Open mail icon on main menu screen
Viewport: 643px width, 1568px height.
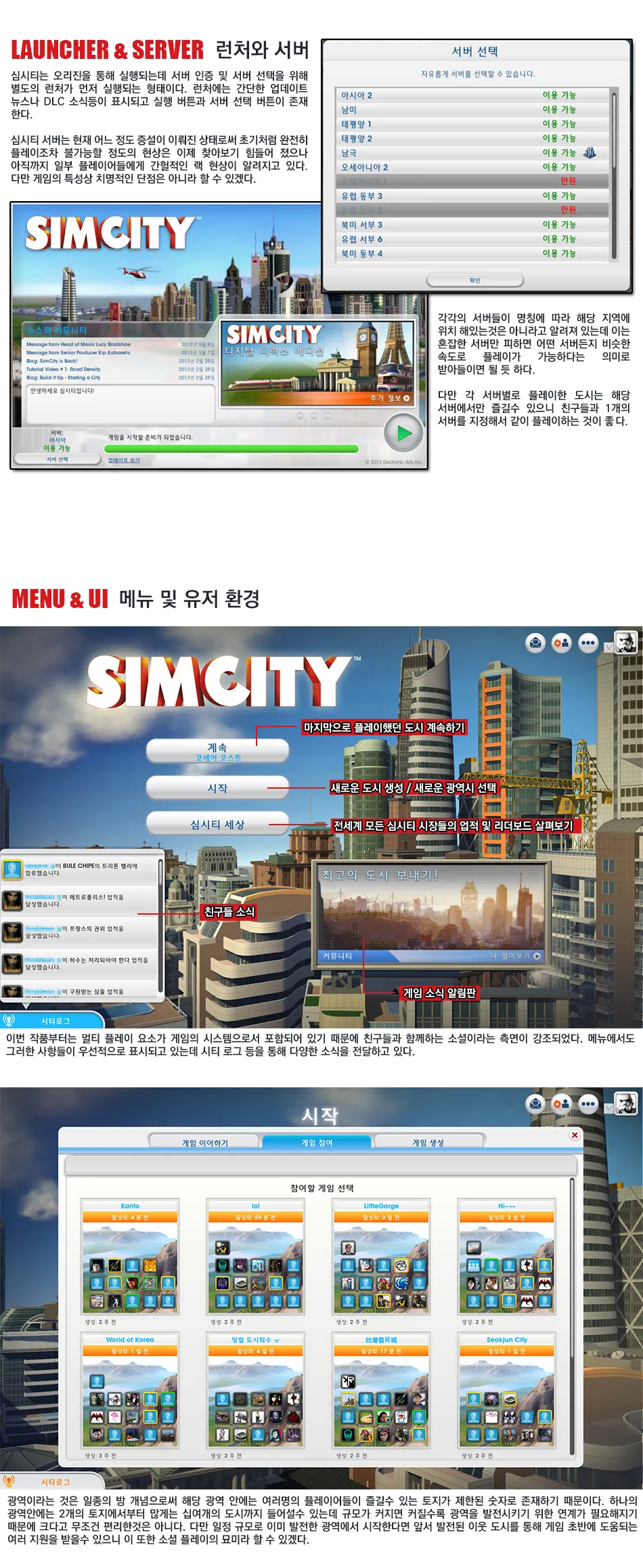coord(535,643)
